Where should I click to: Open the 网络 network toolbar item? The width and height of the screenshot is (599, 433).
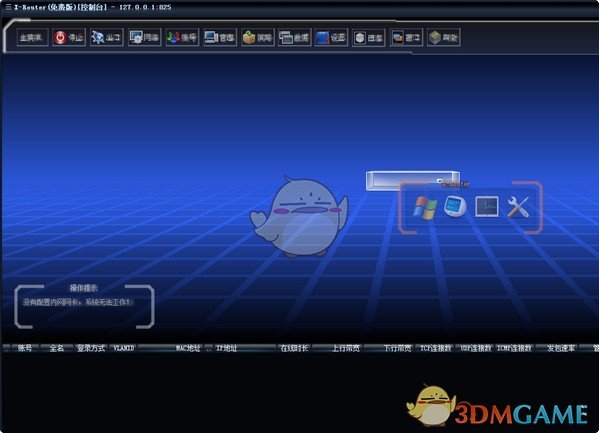pos(144,37)
